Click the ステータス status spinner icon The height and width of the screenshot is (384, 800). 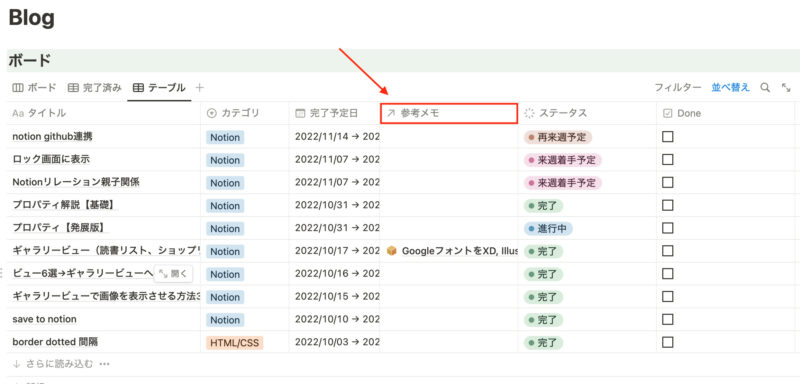(x=529, y=113)
